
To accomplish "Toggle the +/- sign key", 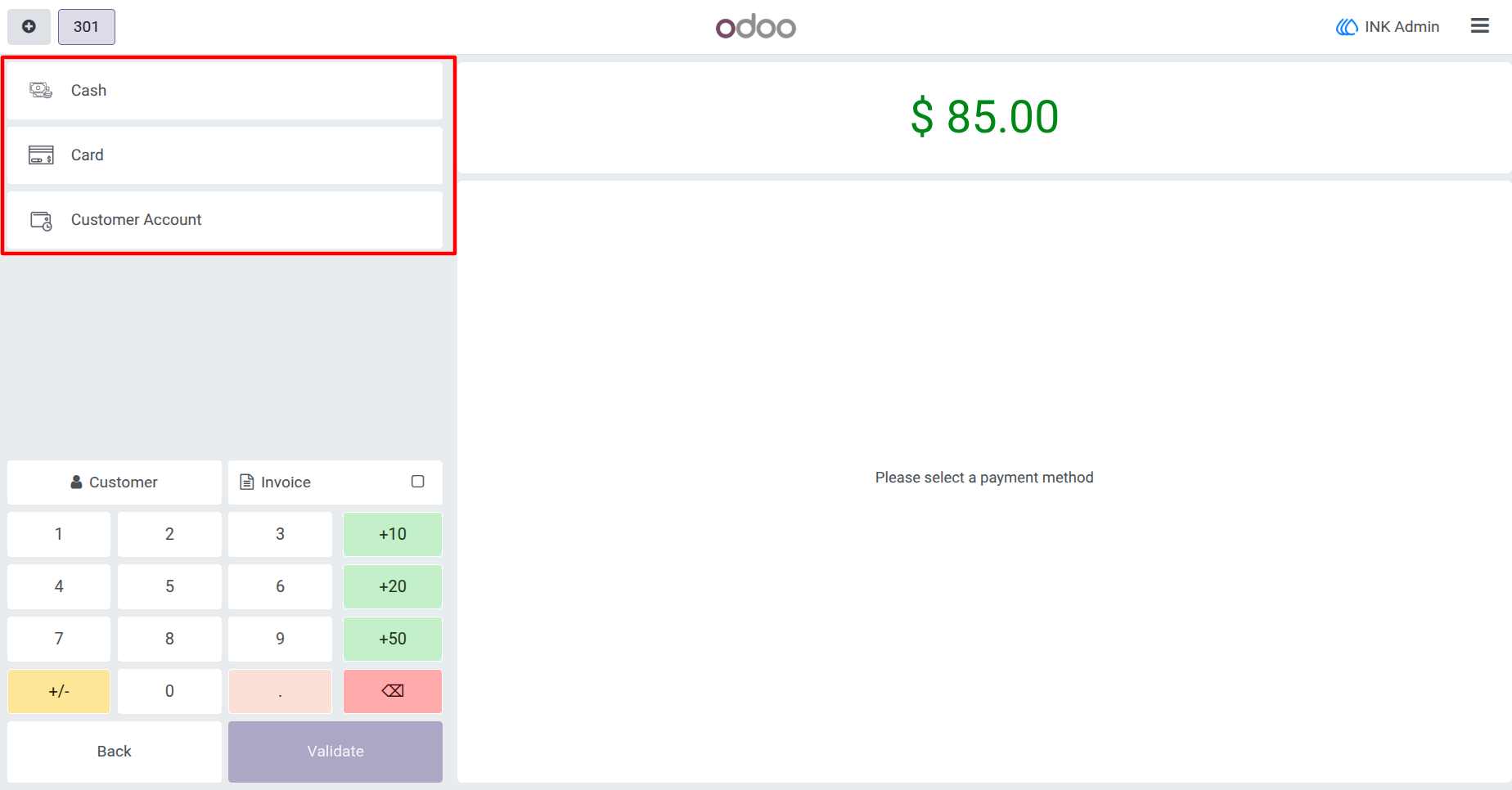I will tap(59, 691).
